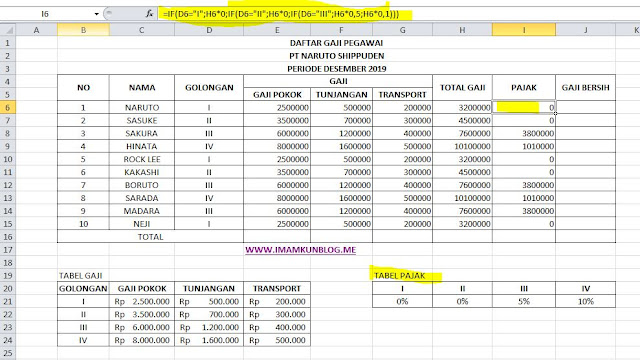Select the TRANSPORT subheader in row 5

click(402, 95)
